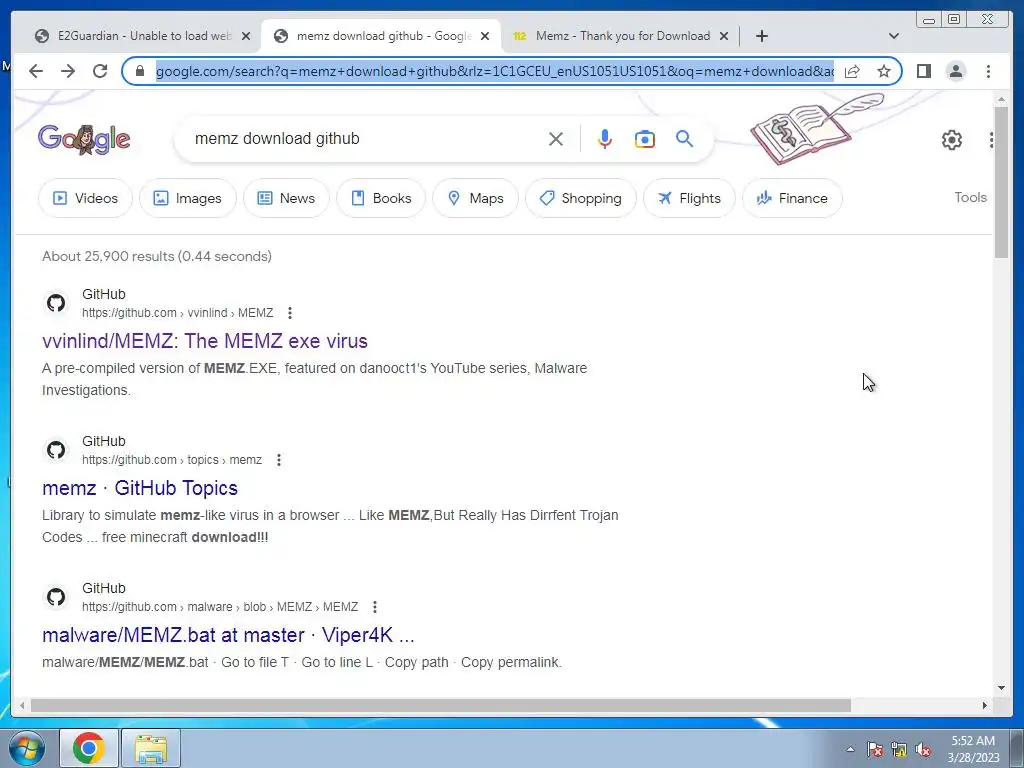Open the Chrome side panel

click(x=923, y=71)
